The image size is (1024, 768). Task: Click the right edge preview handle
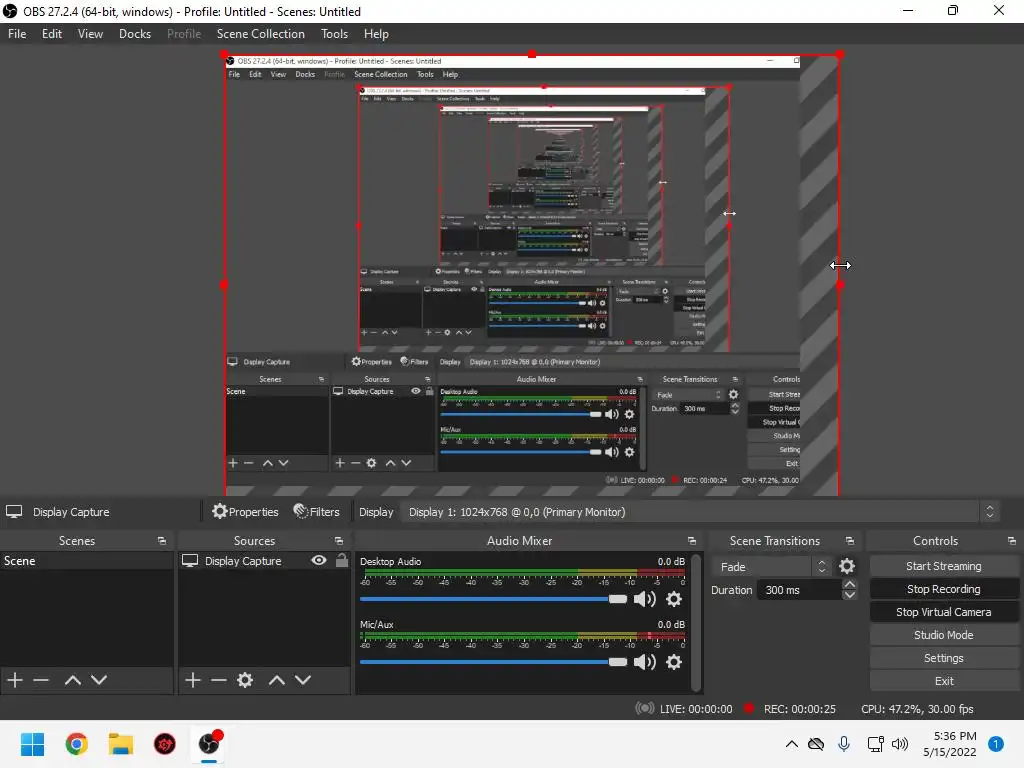[840, 285]
